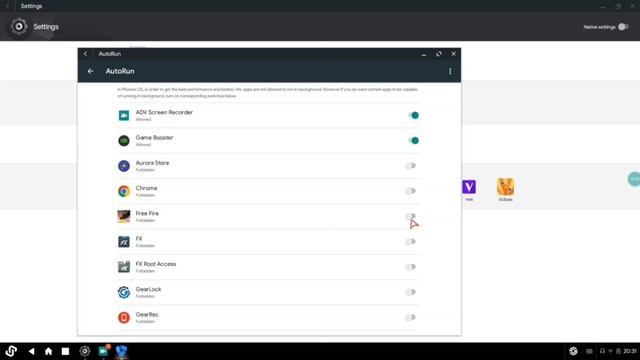Viewport: 640px width, 360px height.
Task: Toggle ADV Screen Recorder autorun switch
Action: tap(413, 116)
